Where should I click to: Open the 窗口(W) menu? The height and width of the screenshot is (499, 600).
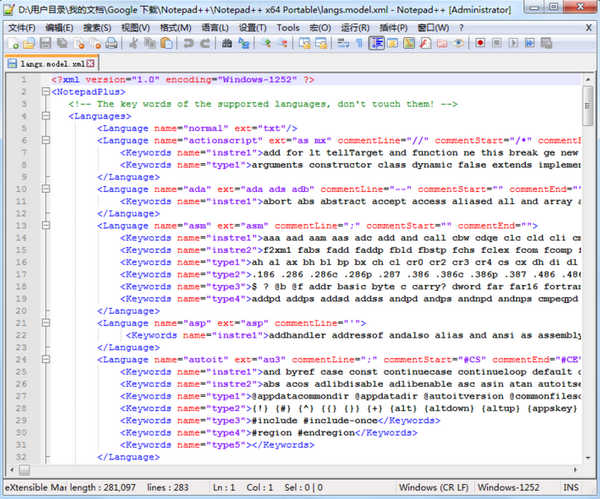pos(433,28)
